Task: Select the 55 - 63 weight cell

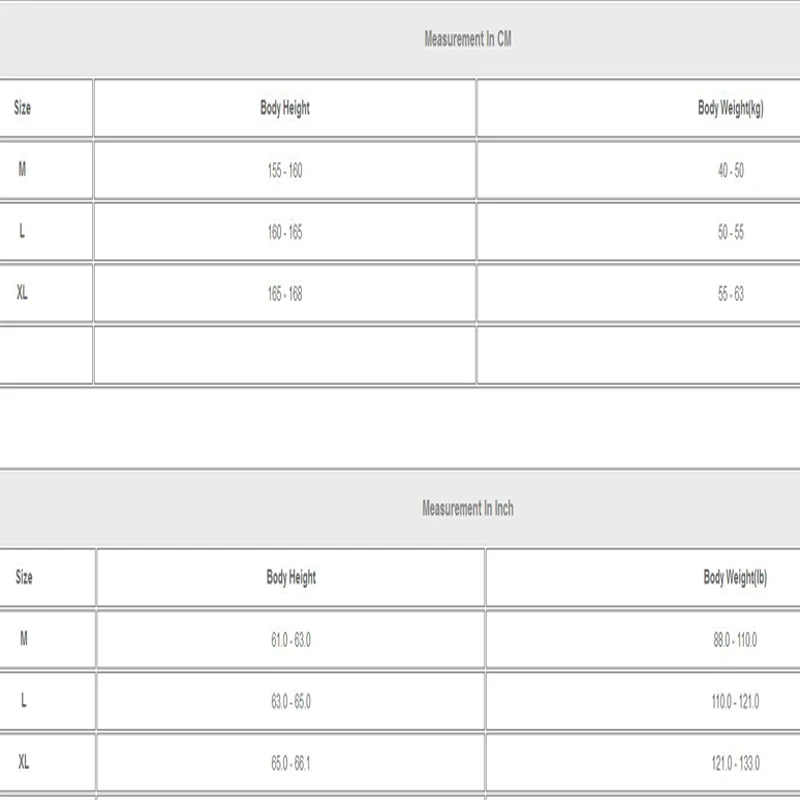Action: click(x=639, y=294)
